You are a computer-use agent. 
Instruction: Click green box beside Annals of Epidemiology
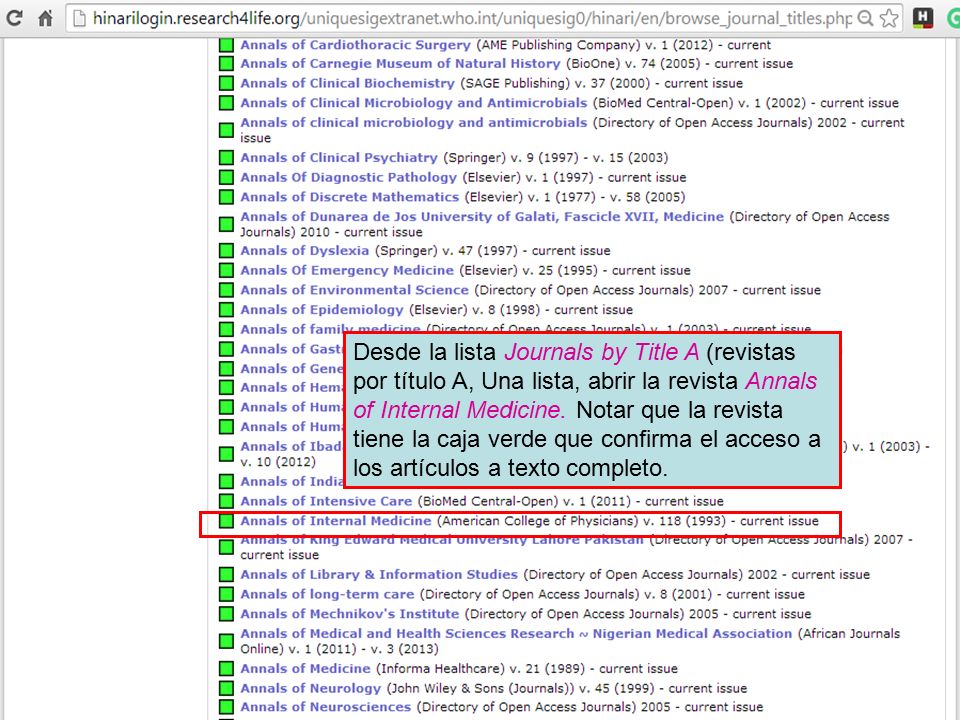pos(227,309)
